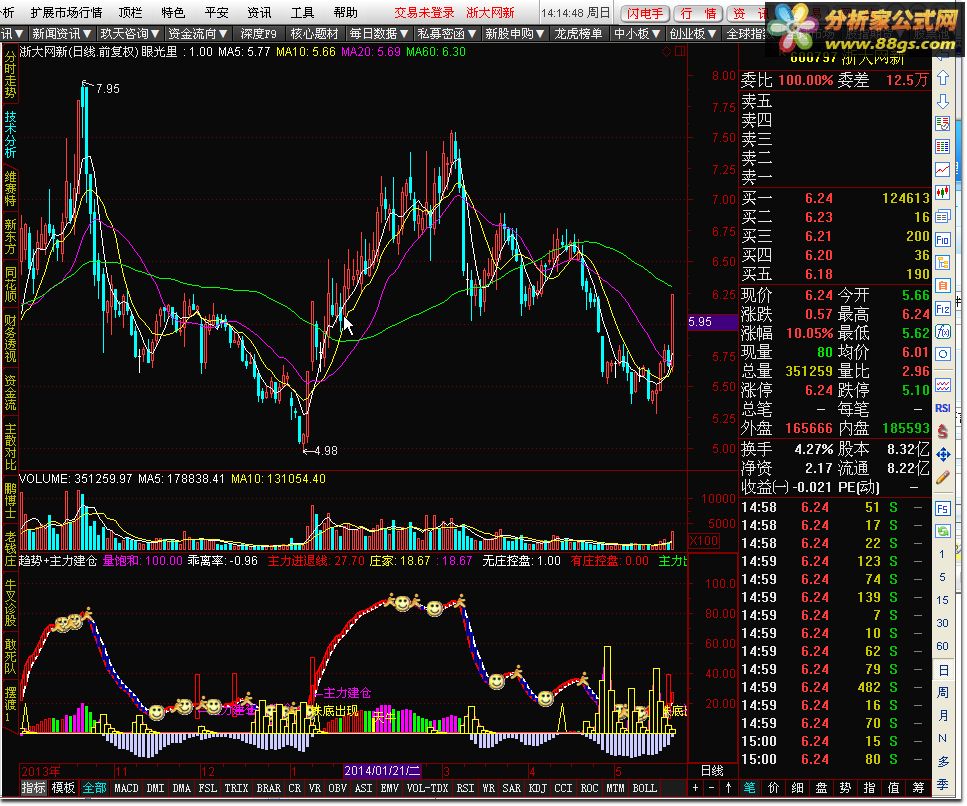
Task: Click the red S dollar icon
Action: pos(942,431)
